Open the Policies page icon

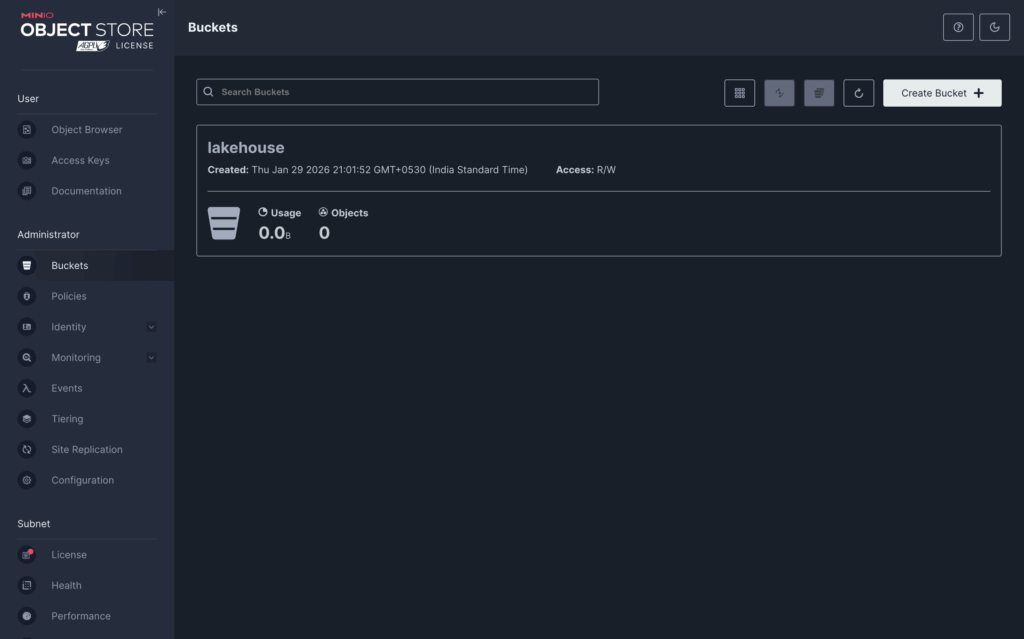[x=27, y=296]
